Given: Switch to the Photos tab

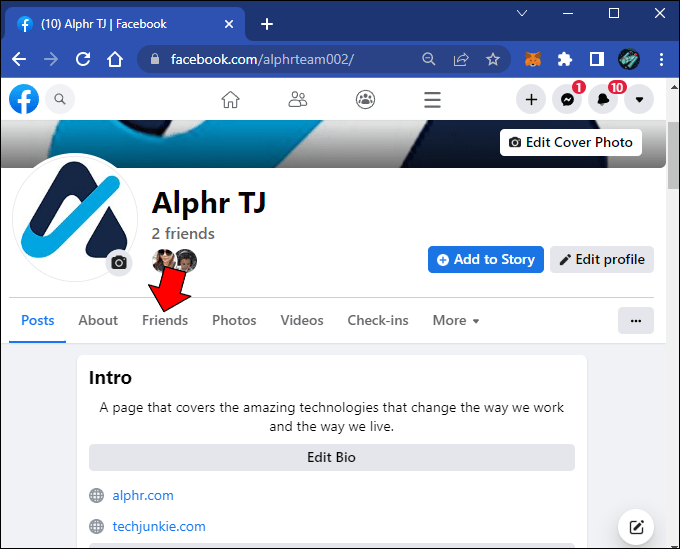Looking at the screenshot, I should [x=234, y=320].
